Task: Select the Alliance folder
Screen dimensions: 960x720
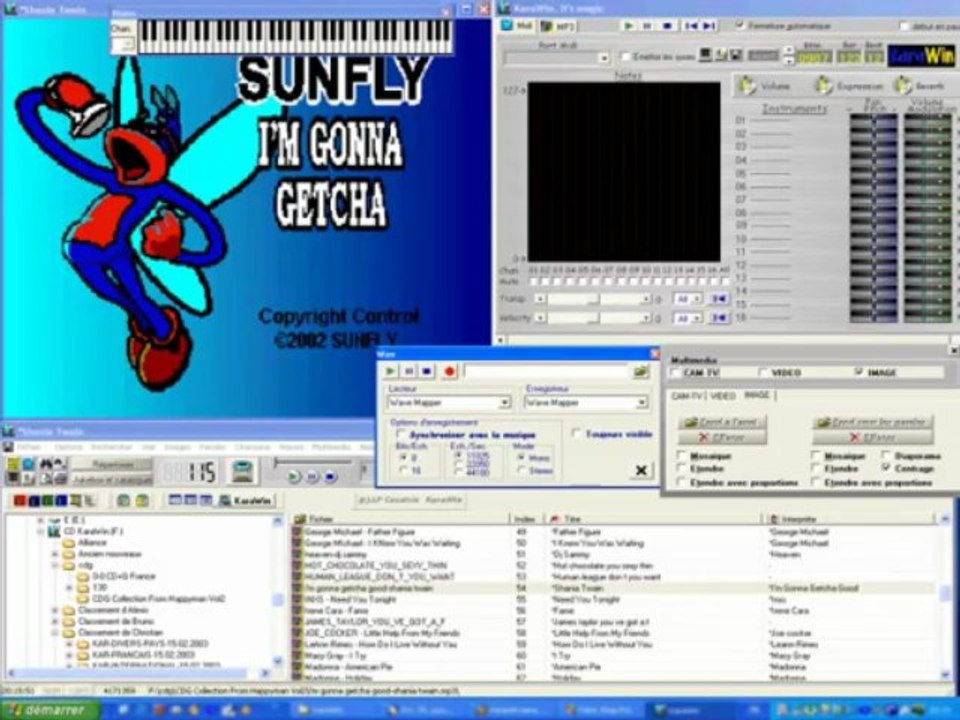Action: 92,542
